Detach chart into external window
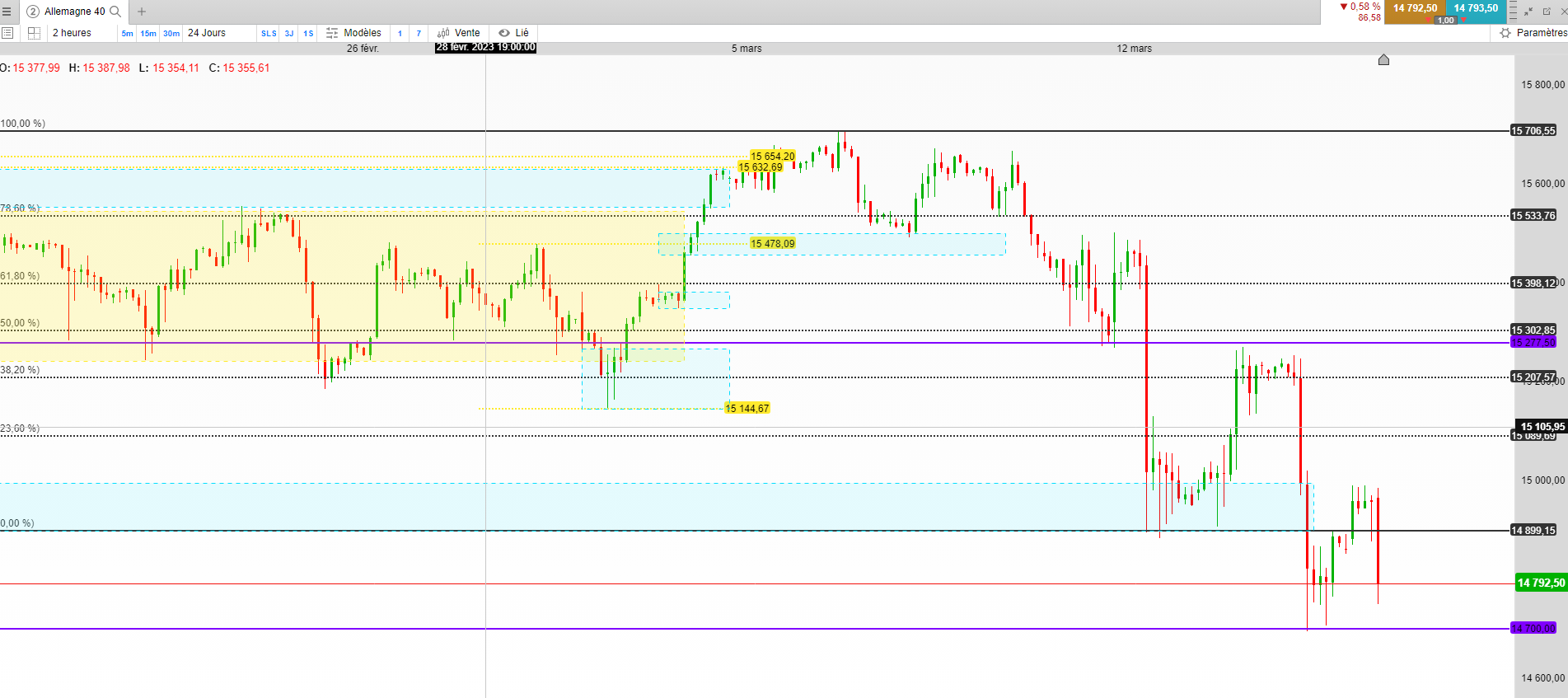 [x=1547, y=12]
